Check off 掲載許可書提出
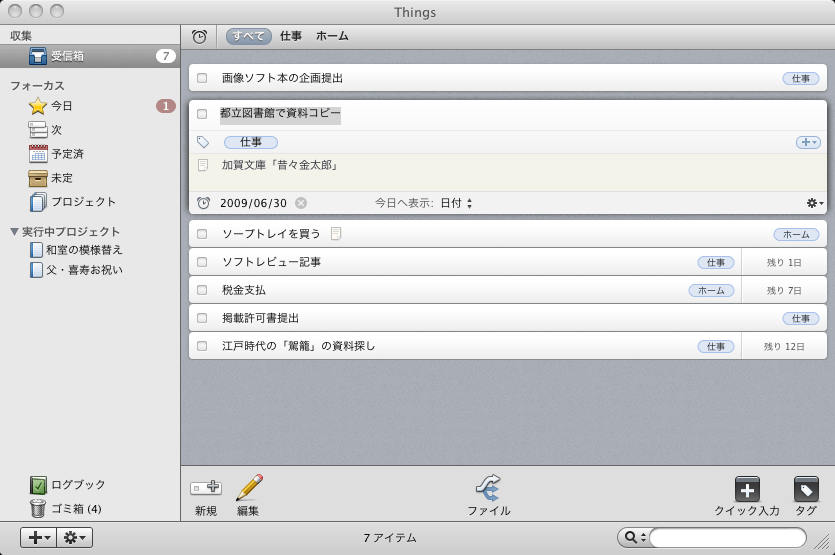 click(x=202, y=318)
